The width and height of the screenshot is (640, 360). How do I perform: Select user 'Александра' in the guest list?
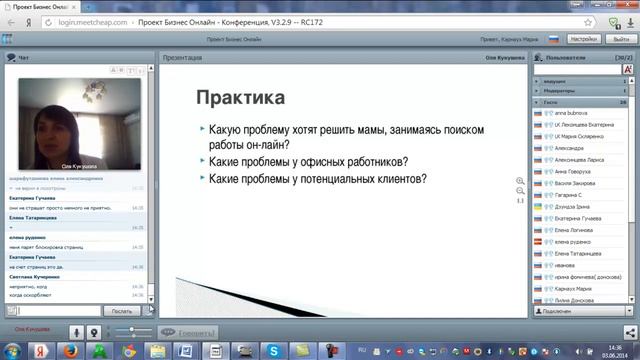[580, 148]
